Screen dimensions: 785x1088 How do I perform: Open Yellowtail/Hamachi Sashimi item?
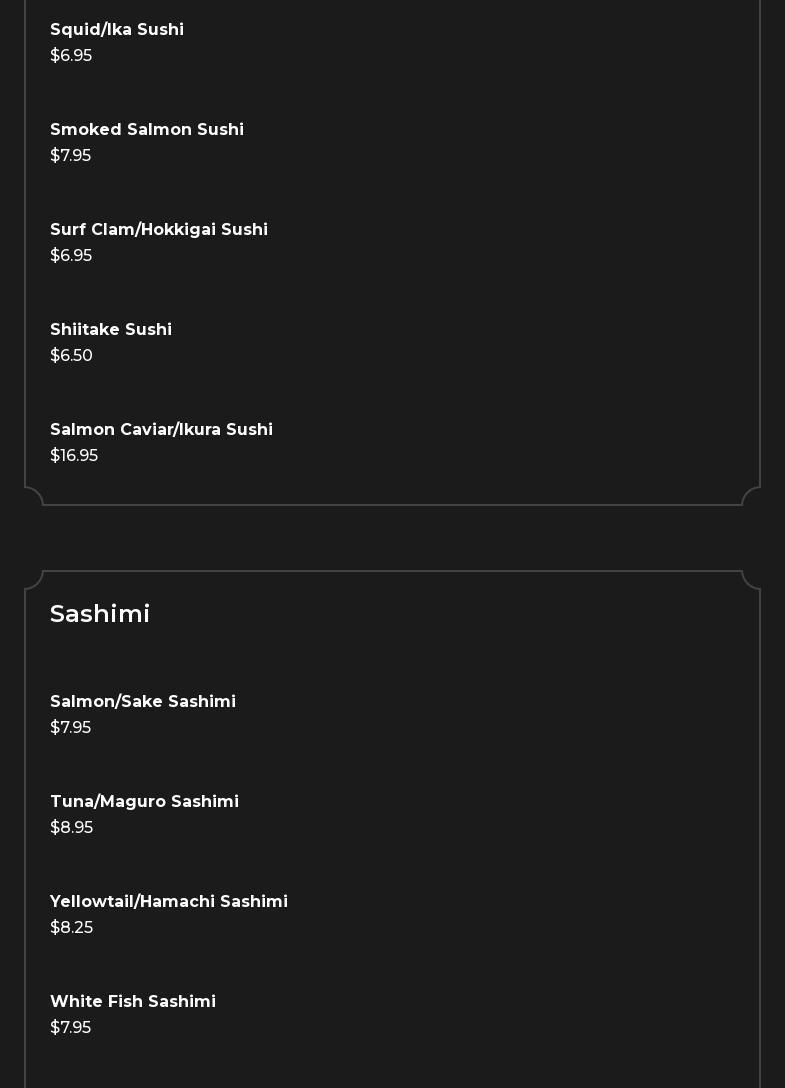[169, 902]
